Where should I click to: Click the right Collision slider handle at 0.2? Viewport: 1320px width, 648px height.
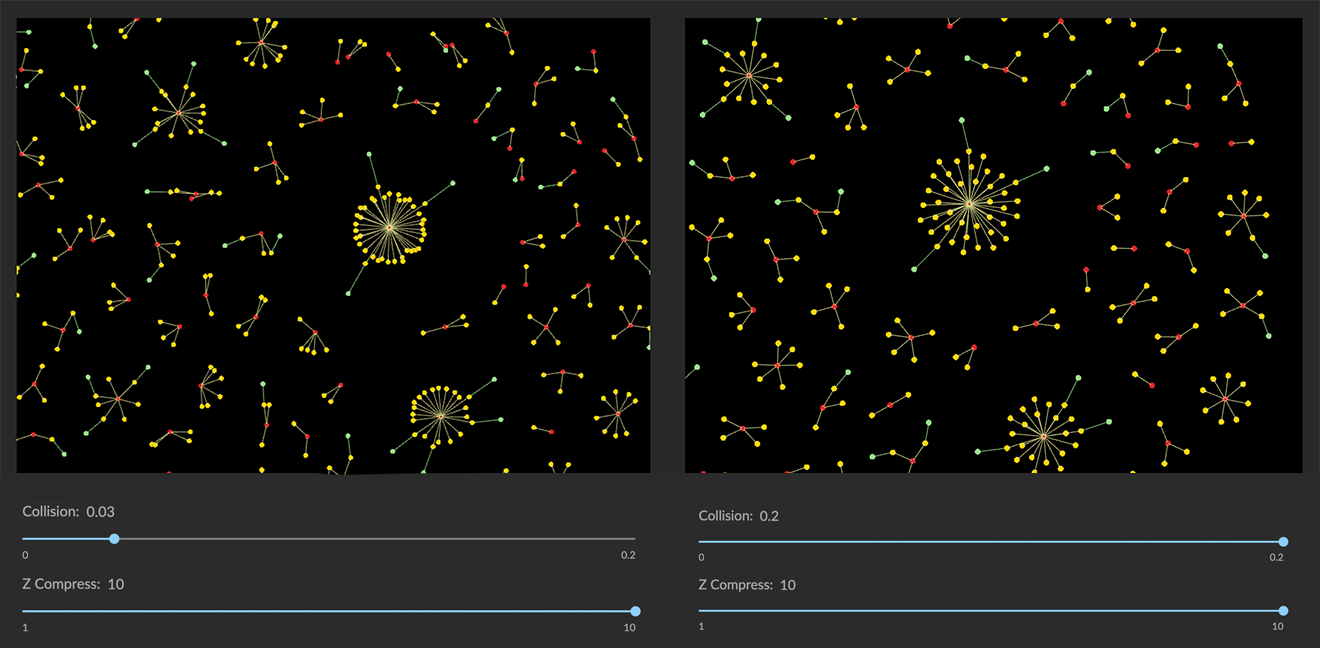(x=1283, y=542)
